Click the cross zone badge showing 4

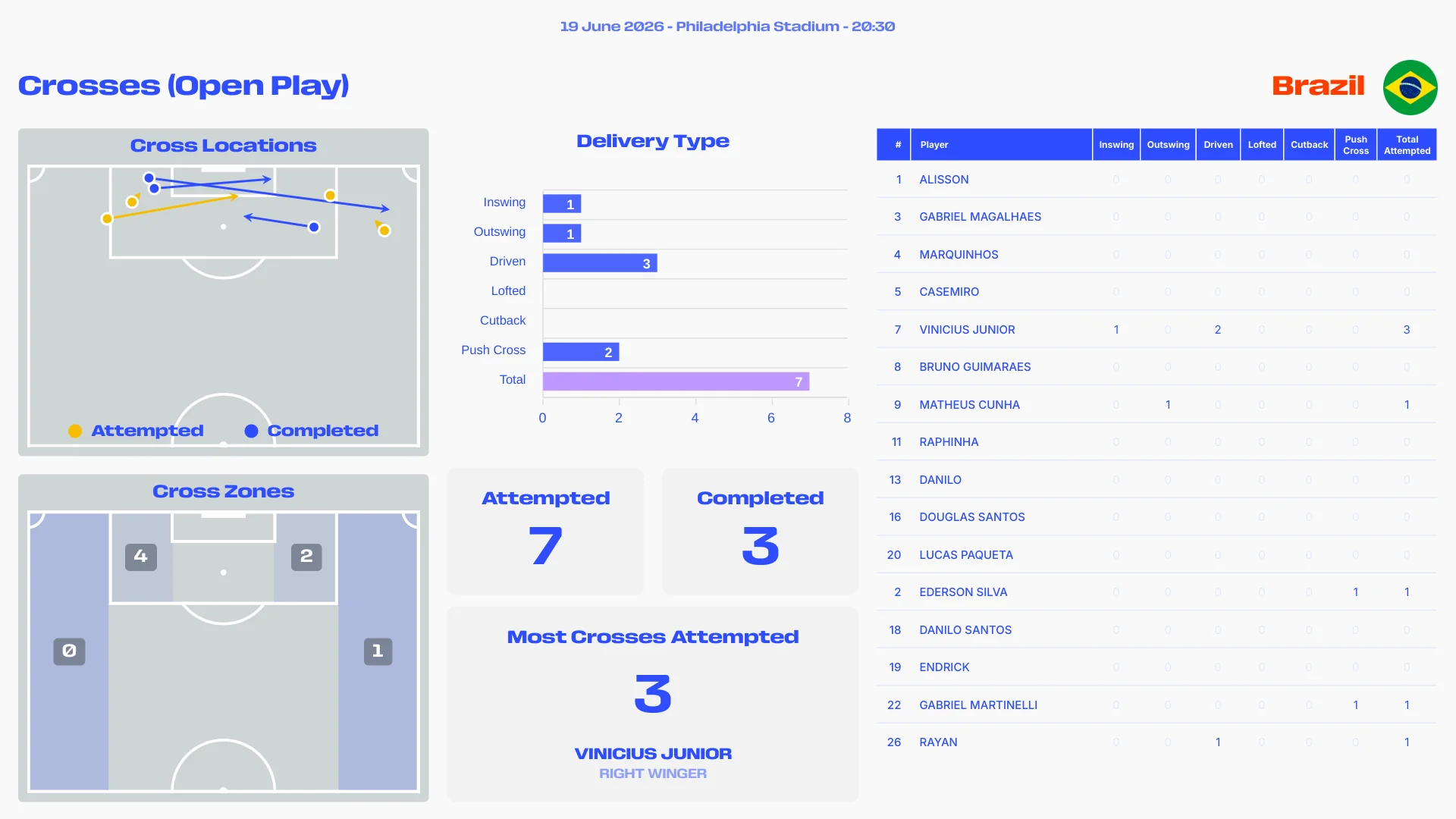141,557
